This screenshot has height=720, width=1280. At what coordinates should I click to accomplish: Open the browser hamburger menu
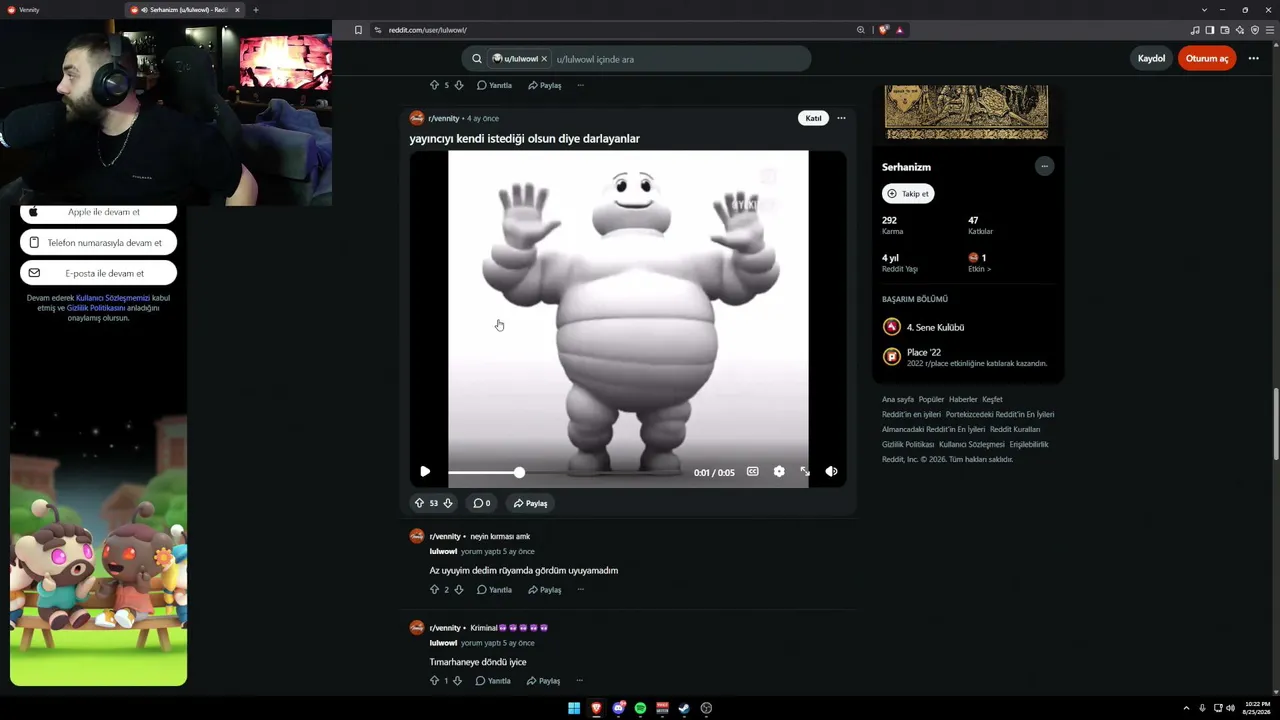[1270, 30]
